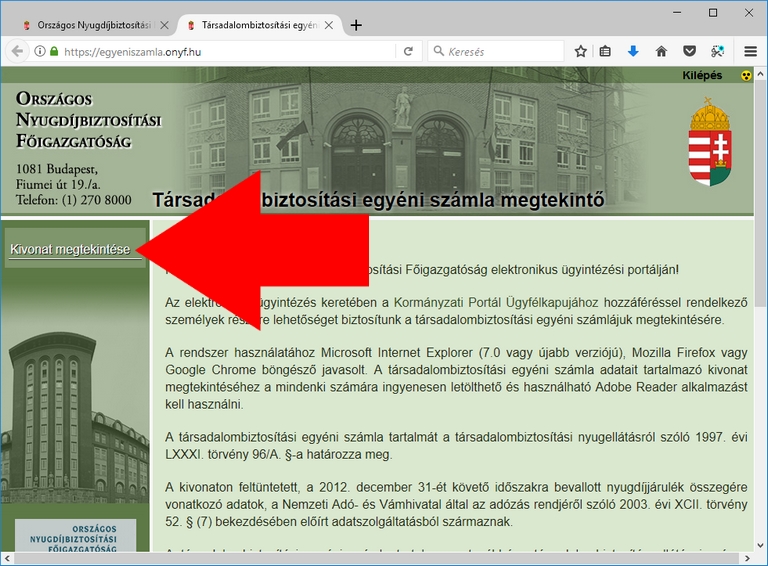
Task: Open the Firefox hamburger menu
Action: (x=751, y=51)
